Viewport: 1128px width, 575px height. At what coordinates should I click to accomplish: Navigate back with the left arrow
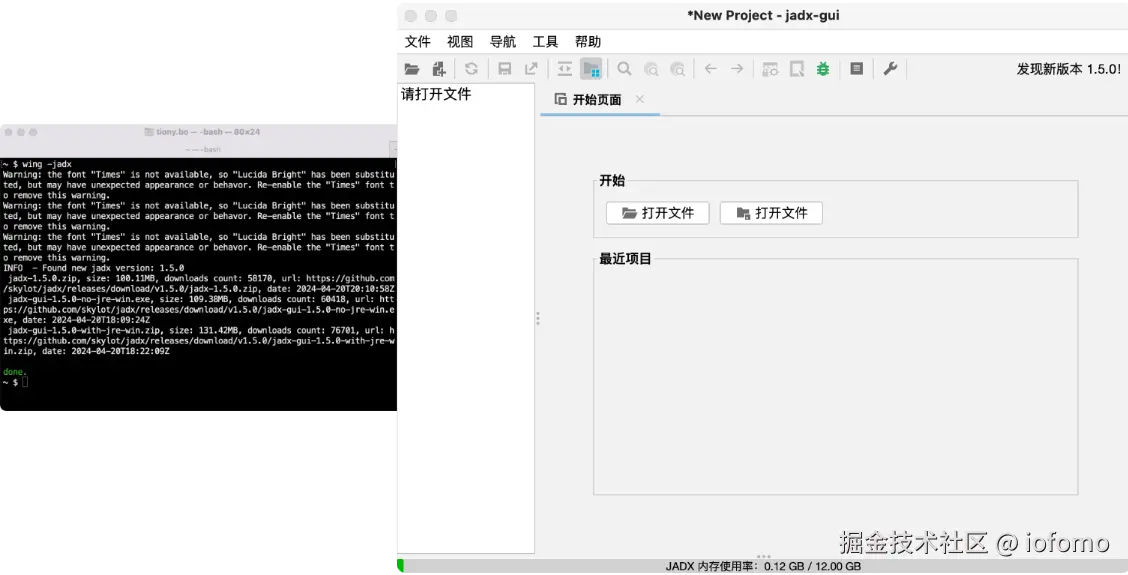pos(711,69)
